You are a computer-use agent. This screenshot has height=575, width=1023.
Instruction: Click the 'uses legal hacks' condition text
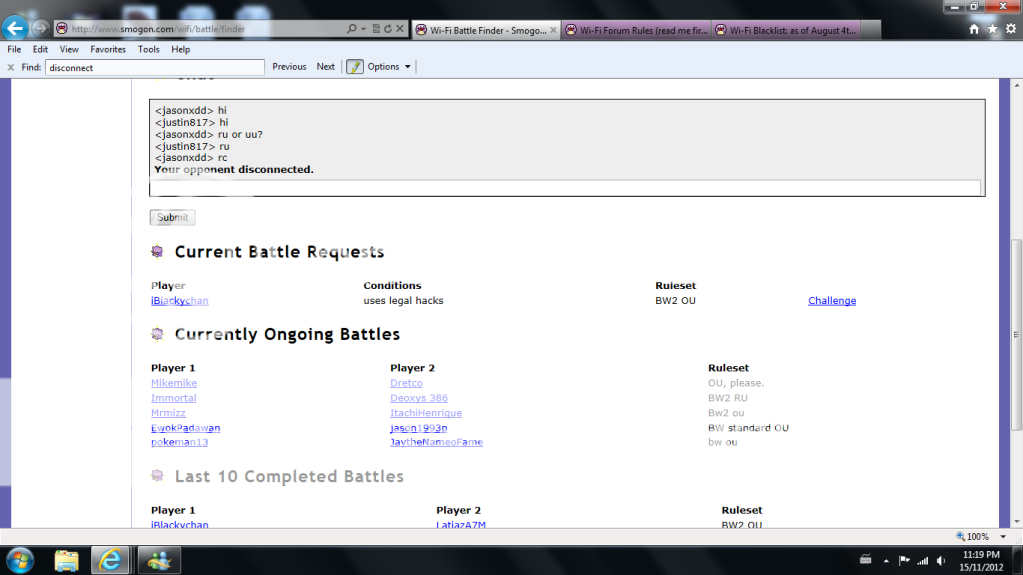403,300
